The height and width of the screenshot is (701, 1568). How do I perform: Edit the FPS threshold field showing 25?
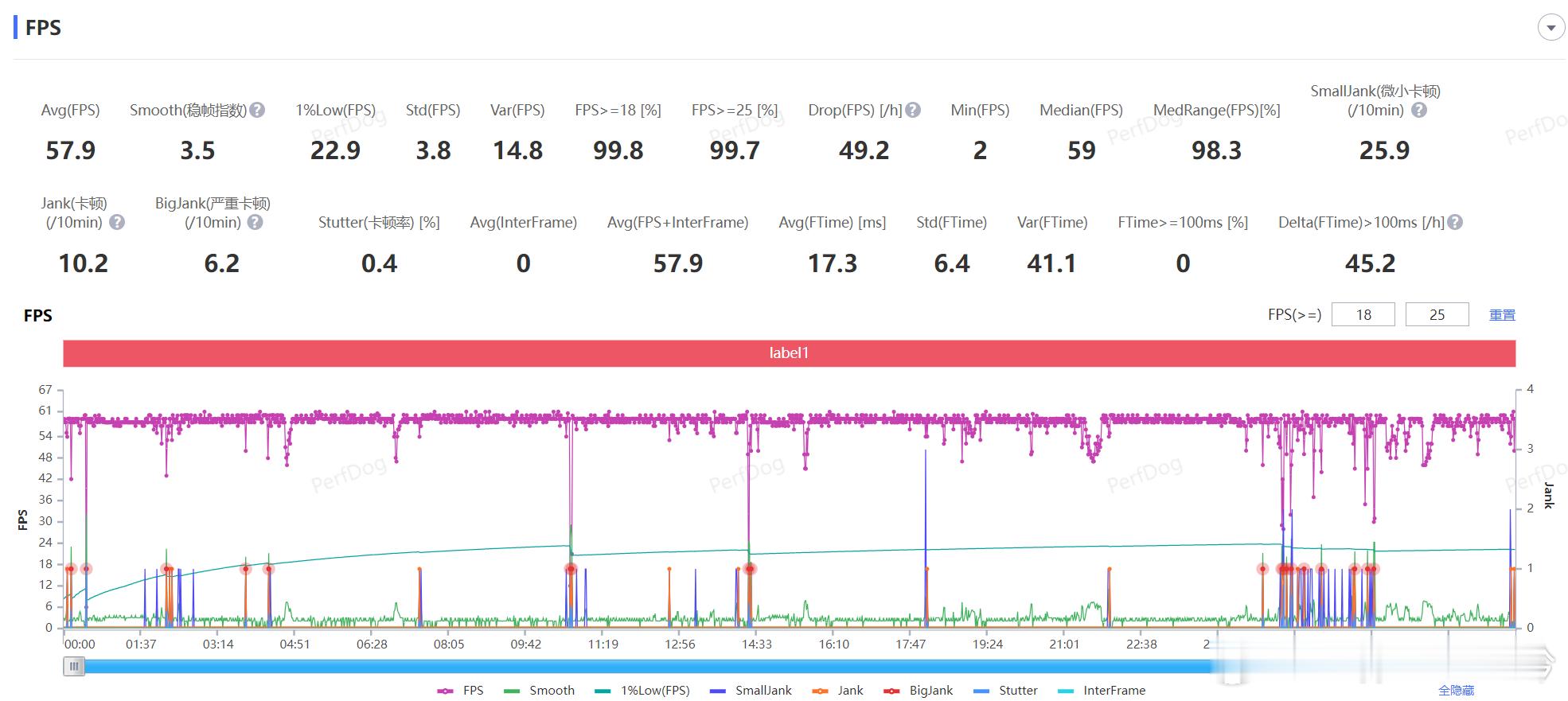coord(1437,314)
